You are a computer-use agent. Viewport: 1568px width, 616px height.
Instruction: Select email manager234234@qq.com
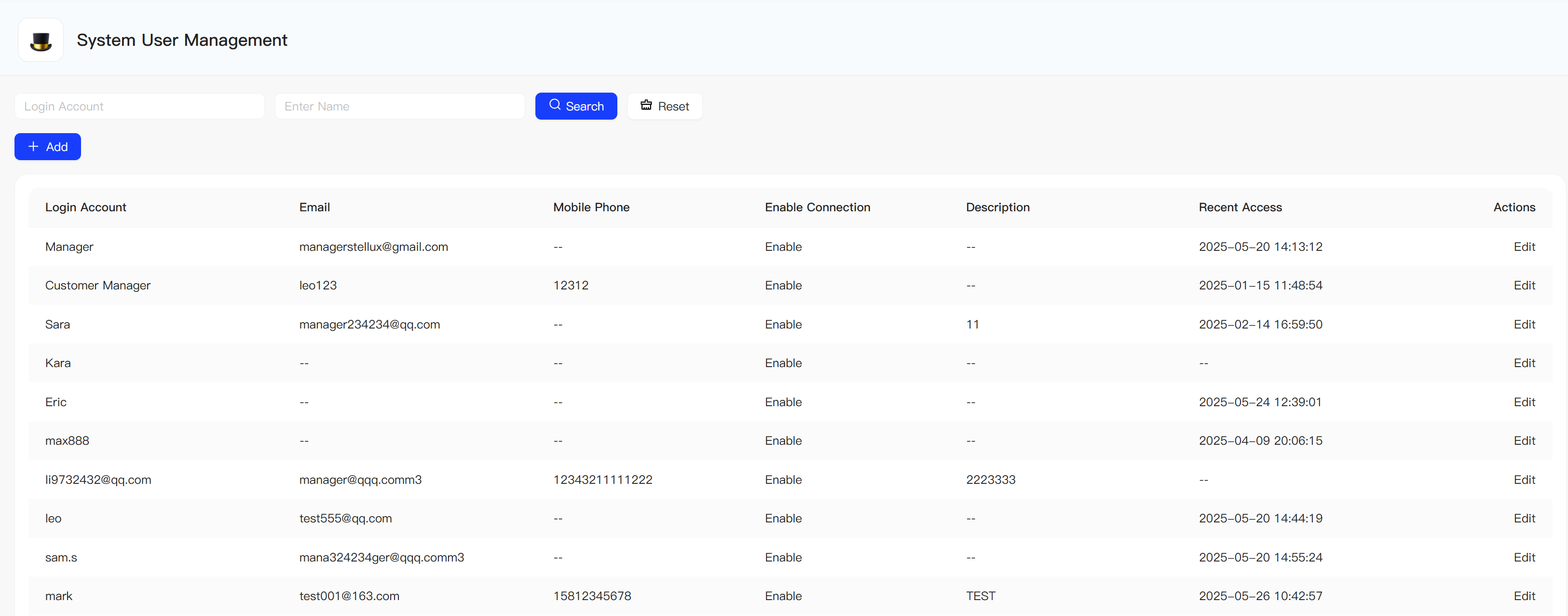tap(369, 325)
